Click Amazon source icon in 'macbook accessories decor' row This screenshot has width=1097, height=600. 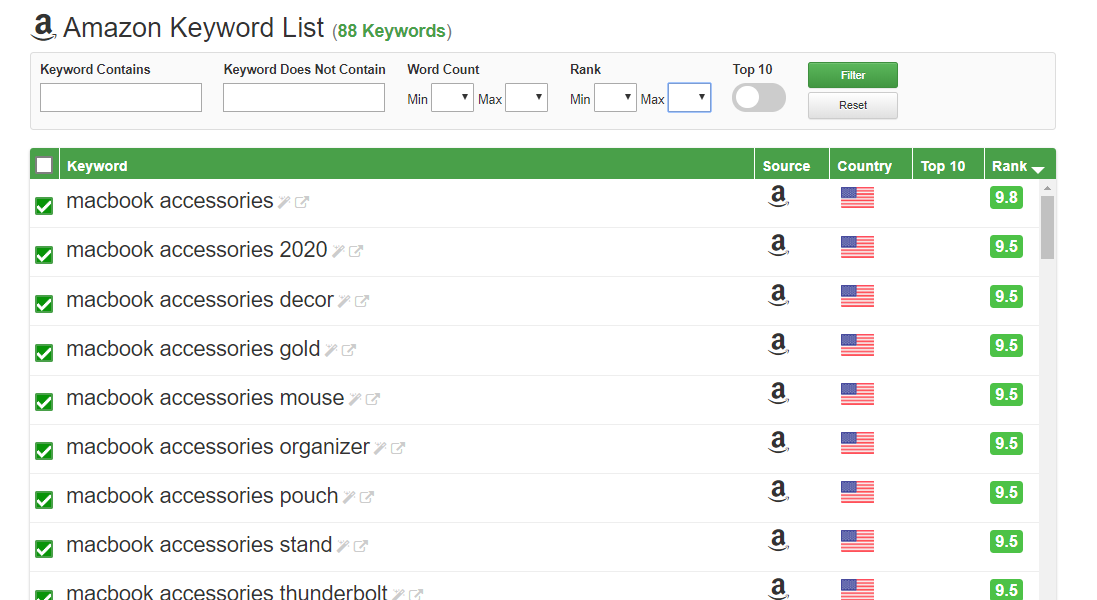coord(778,295)
